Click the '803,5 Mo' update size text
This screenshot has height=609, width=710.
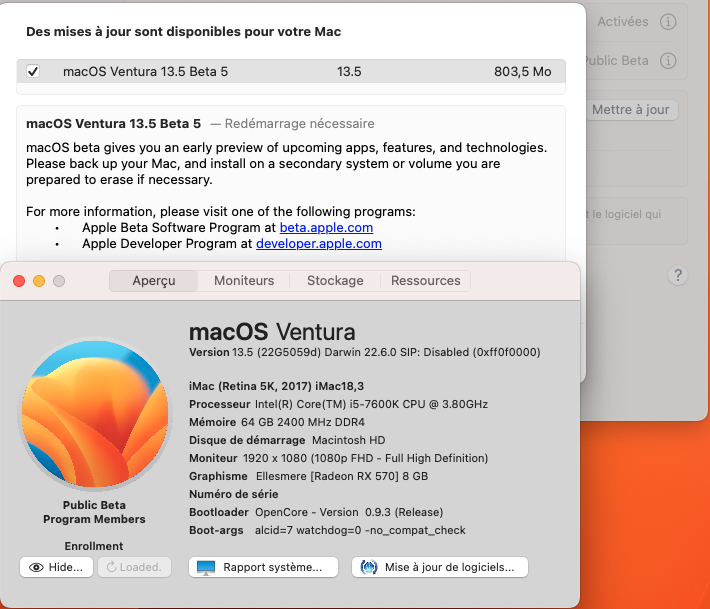click(523, 72)
